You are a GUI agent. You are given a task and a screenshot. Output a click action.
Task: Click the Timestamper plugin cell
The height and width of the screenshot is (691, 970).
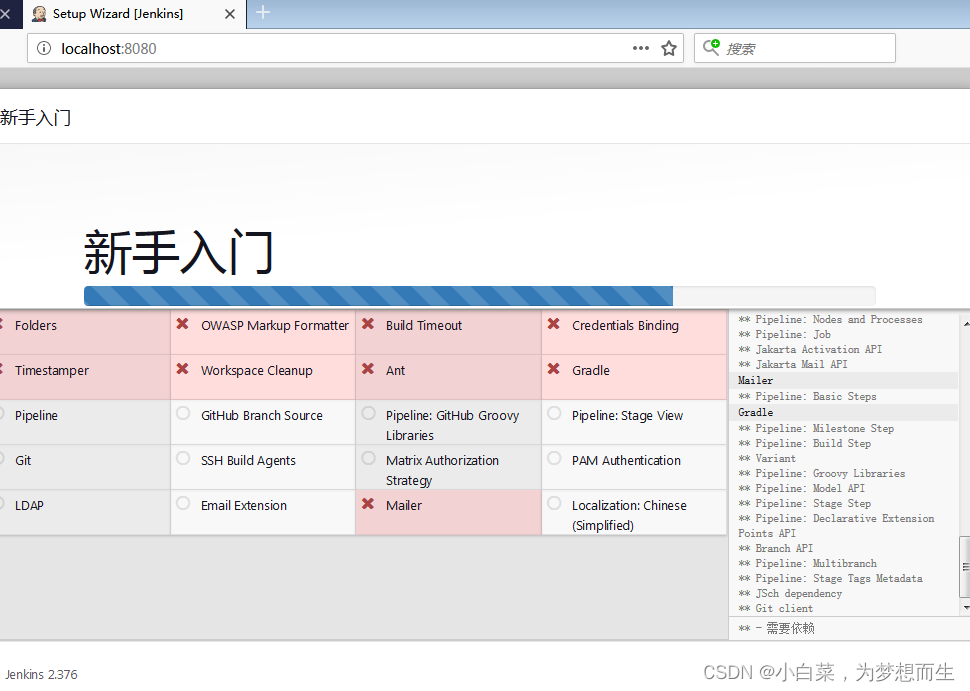pos(85,377)
